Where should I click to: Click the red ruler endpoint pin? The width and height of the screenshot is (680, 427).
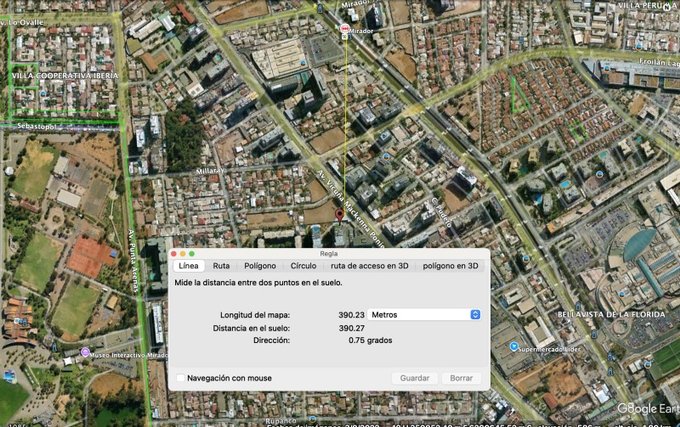coord(339,215)
